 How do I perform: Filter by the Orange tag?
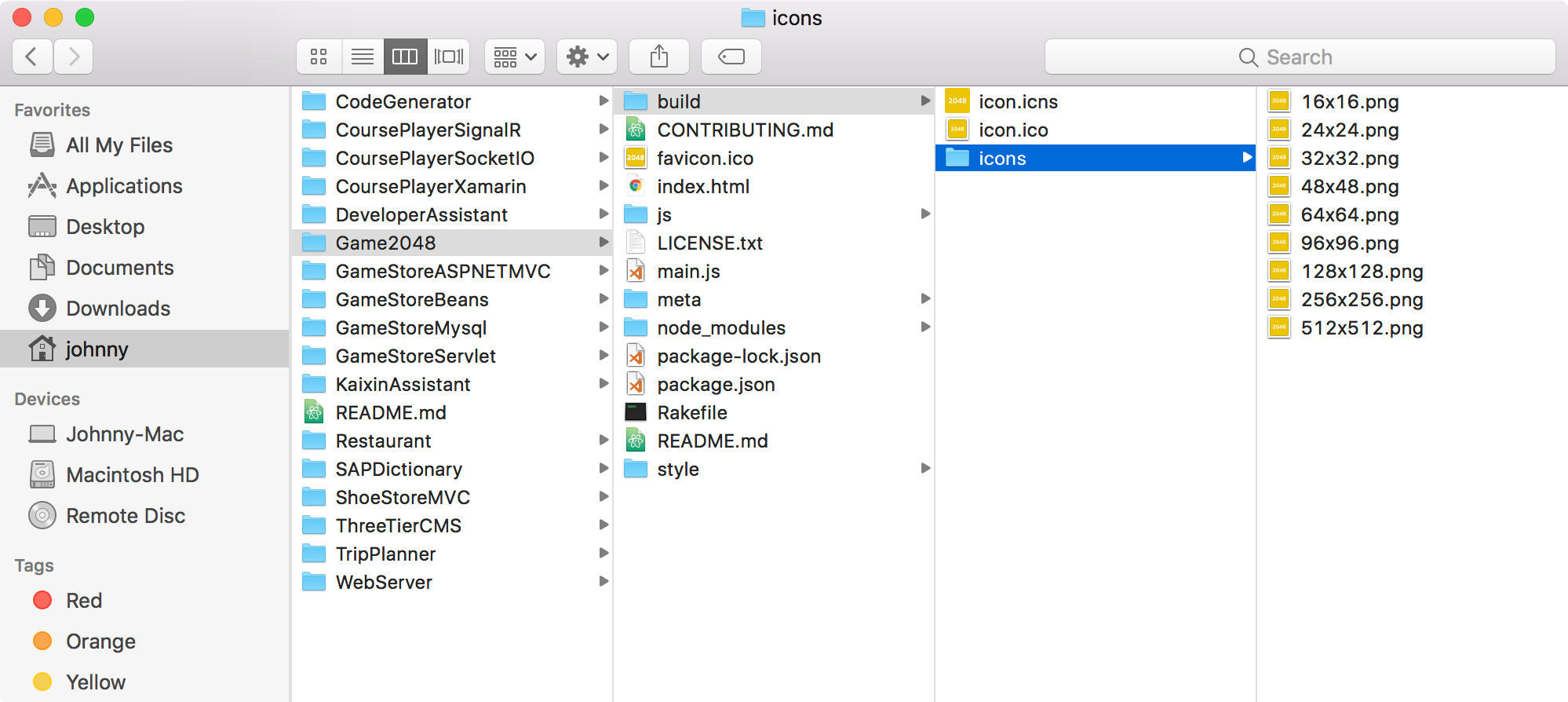pos(145,642)
